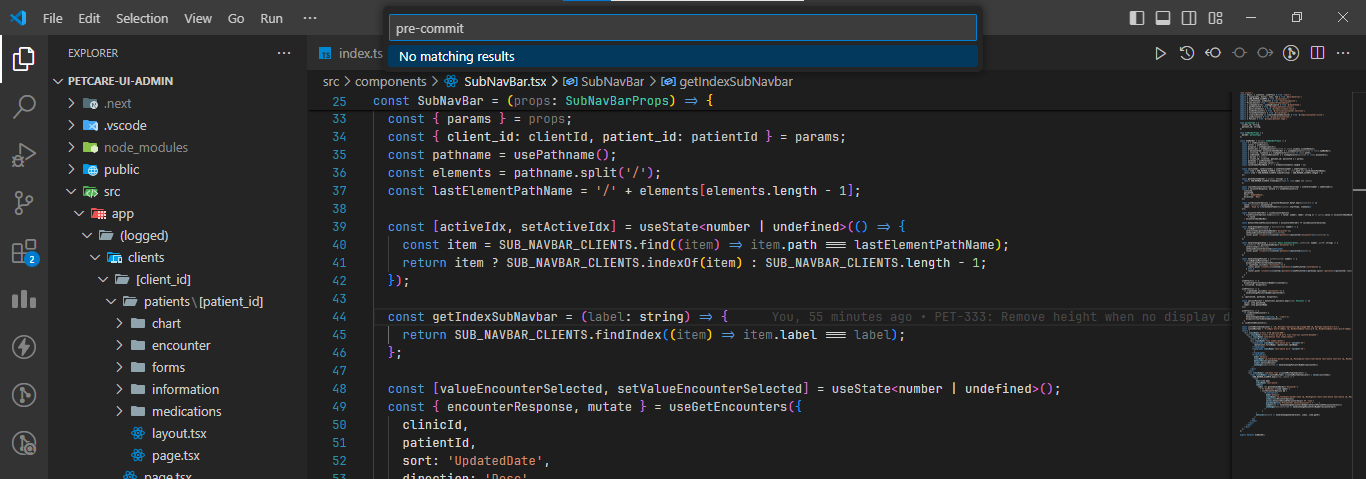This screenshot has width=1366, height=479.
Task: Open the Run and Debug view
Action: [24, 155]
